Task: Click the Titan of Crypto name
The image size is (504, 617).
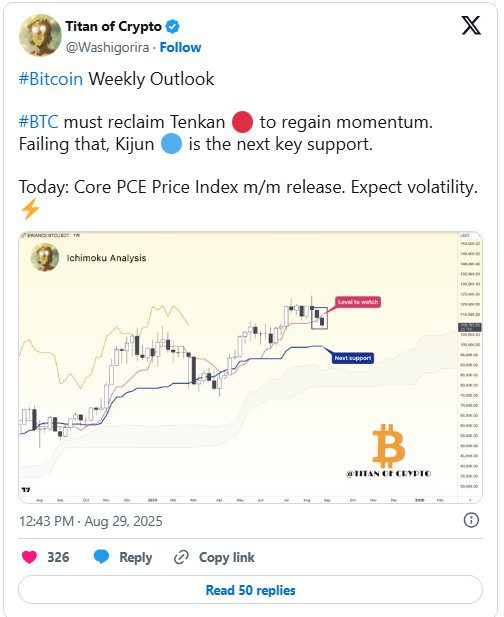Action: [x=113, y=26]
